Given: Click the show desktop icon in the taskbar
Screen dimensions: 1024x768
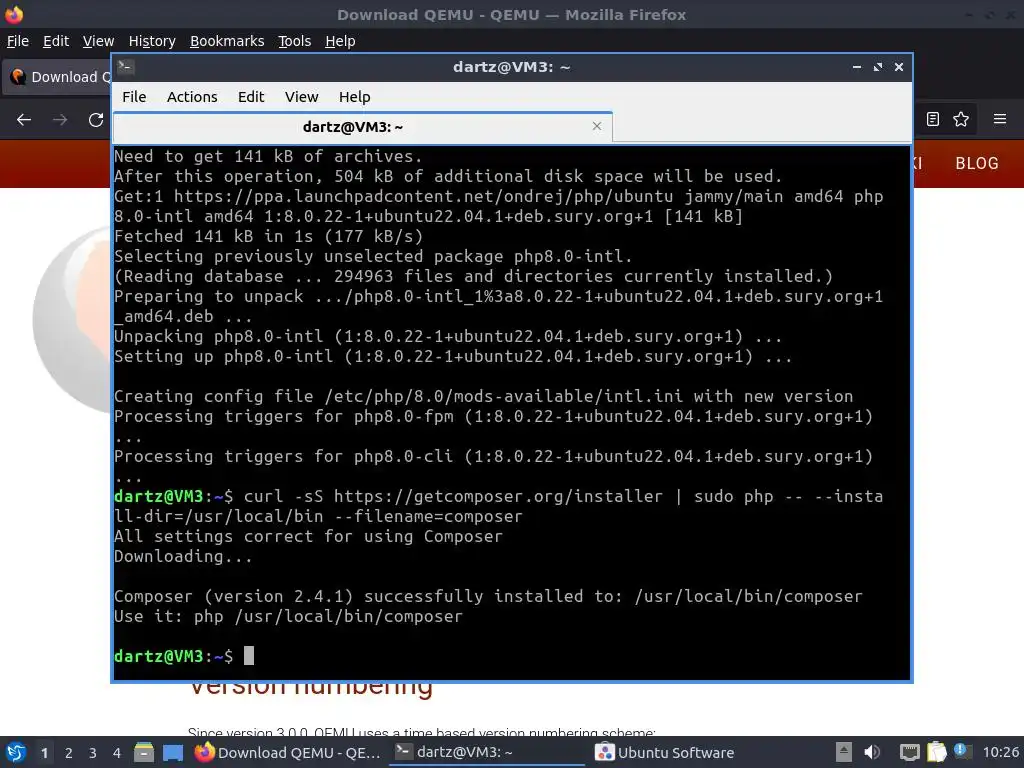Looking at the screenshot, I should point(173,752).
